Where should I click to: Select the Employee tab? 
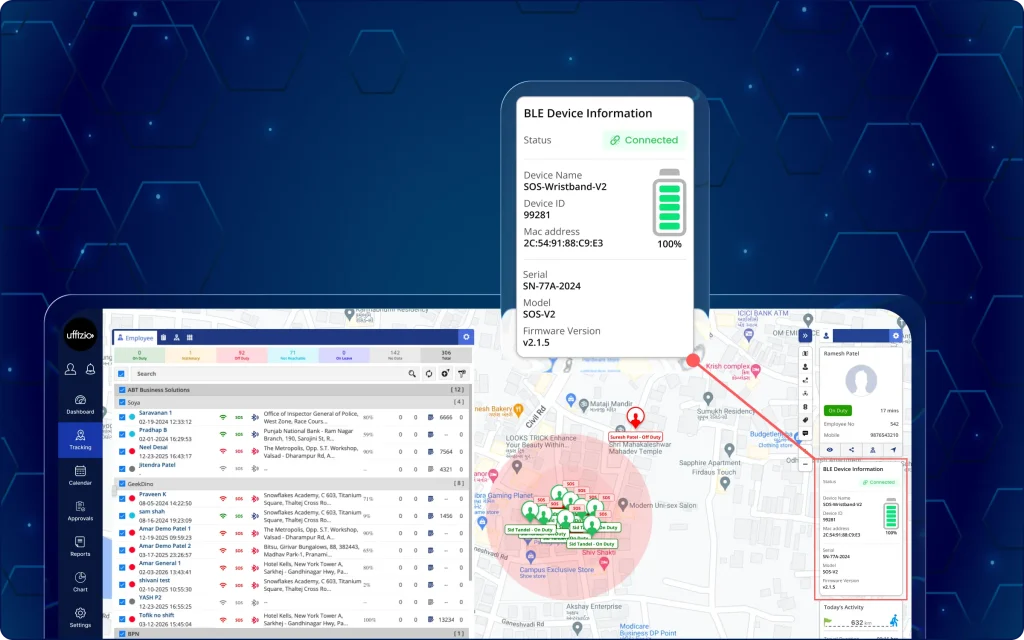[135, 338]
